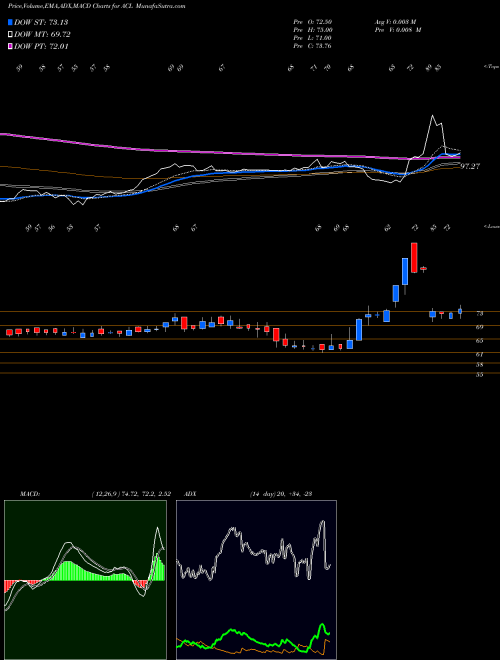Select the 'DOW MT: 69.72' label

(42, 35)
